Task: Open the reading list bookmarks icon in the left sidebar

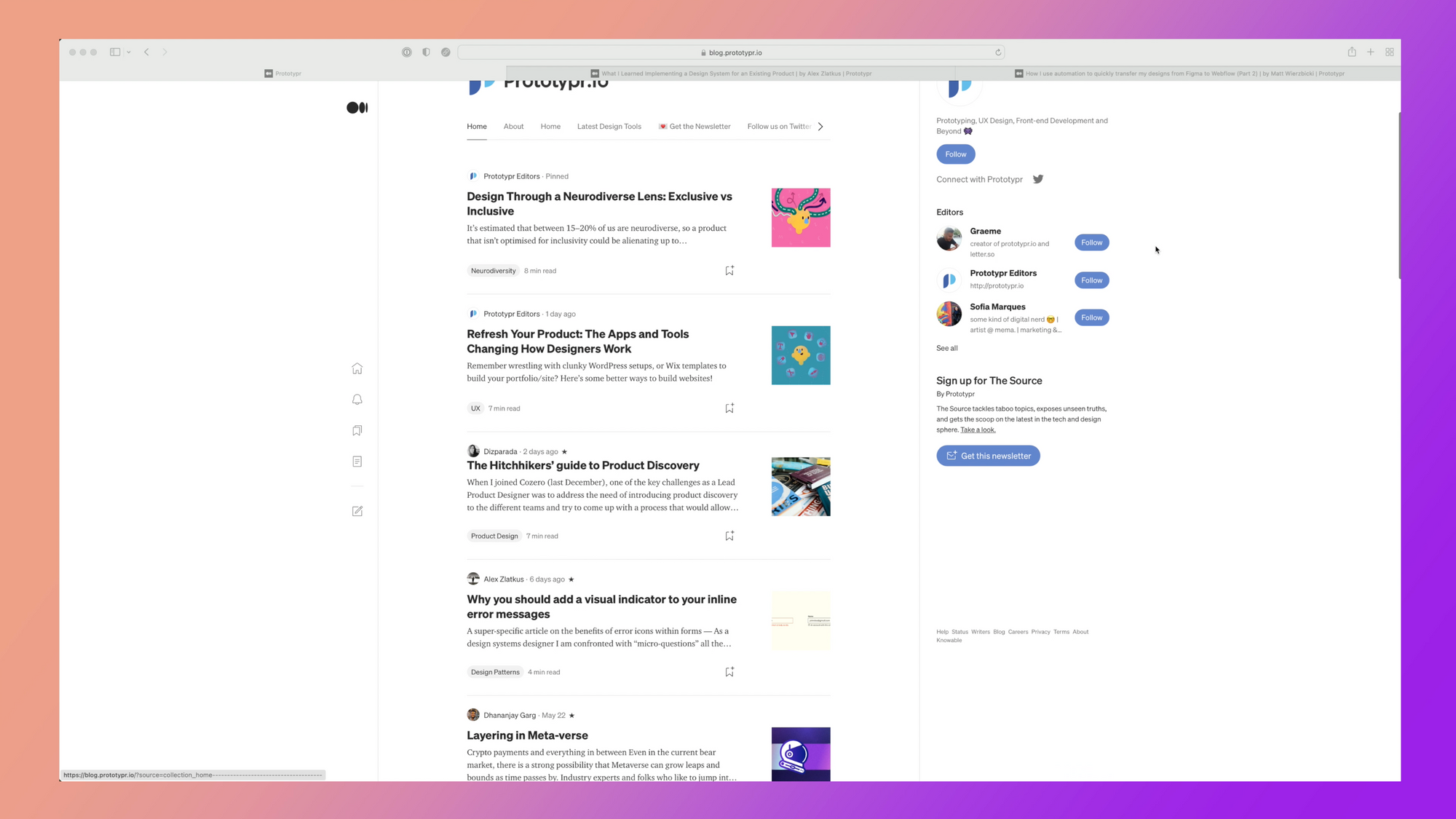Action: click(357, 430)
